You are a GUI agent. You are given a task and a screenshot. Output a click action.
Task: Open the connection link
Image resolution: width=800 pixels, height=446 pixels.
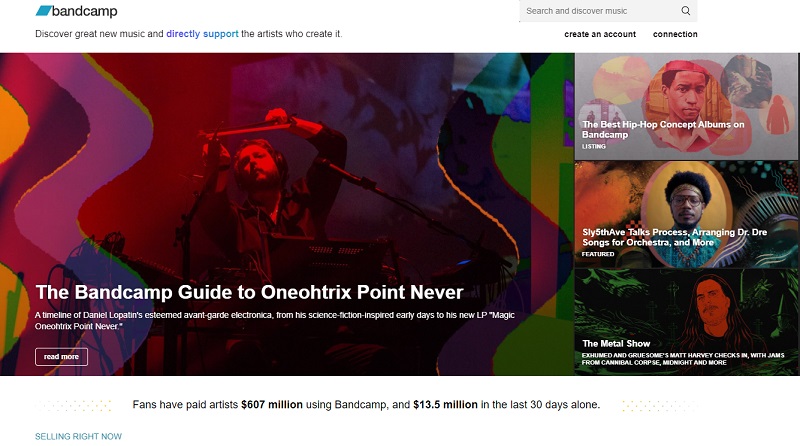click(675, 34)
